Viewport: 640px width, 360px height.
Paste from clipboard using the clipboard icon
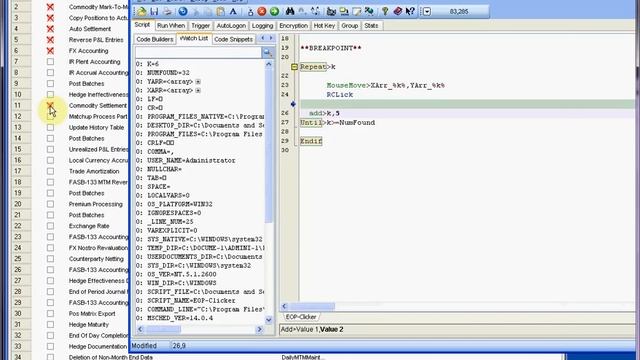point(220,11)
